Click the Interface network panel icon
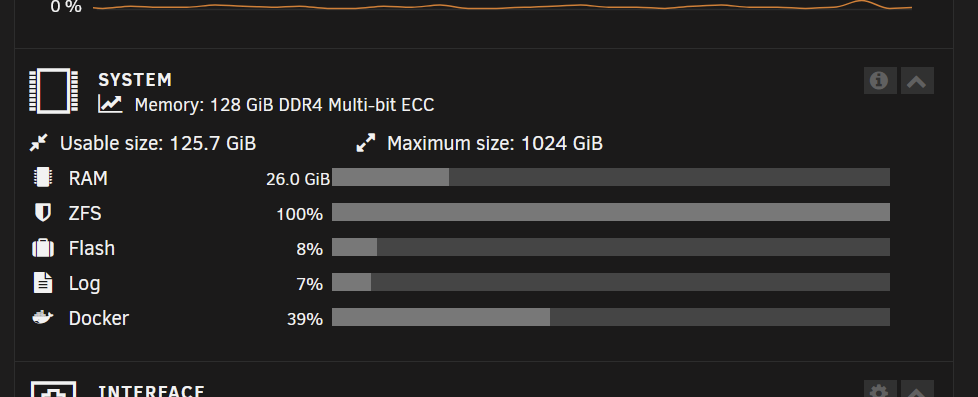This screenshot has width=978, height=397. (x=54, y=390)
